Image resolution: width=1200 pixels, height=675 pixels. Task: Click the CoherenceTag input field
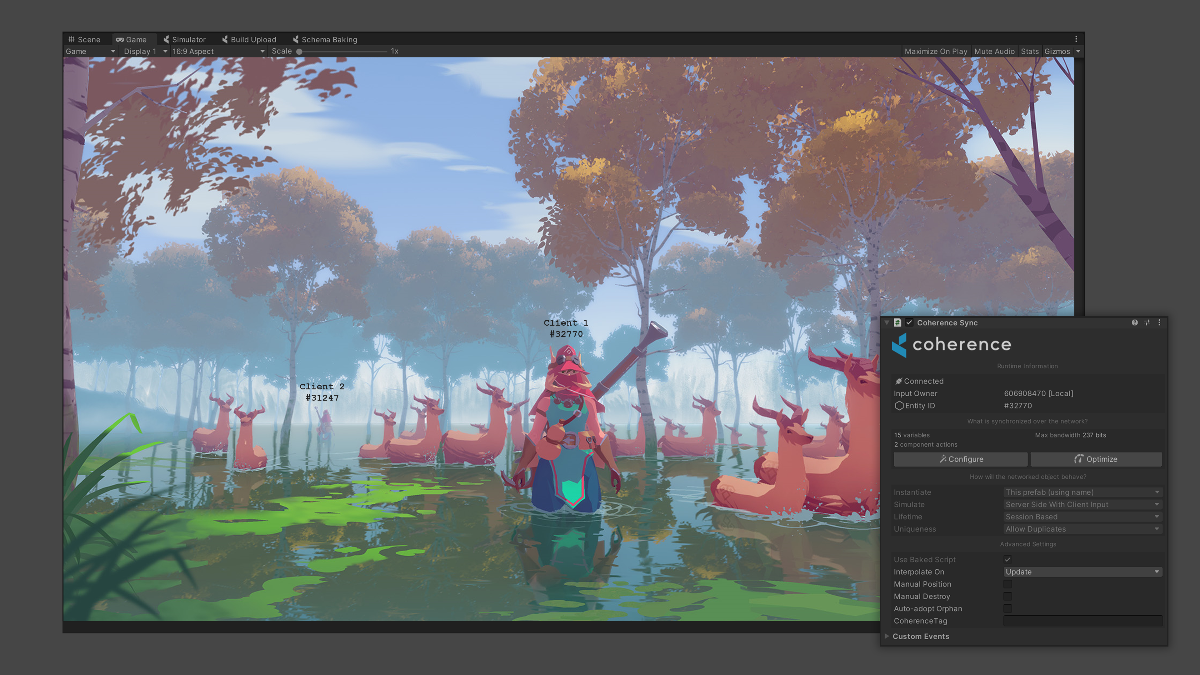(1083, 621)
